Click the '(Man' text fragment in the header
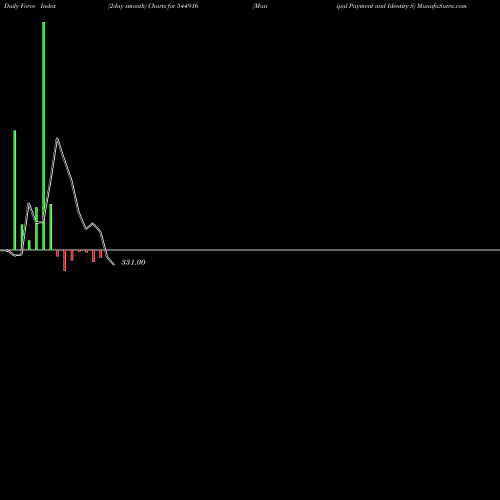Screen dimensions: 500x500 tap(260, 6)
